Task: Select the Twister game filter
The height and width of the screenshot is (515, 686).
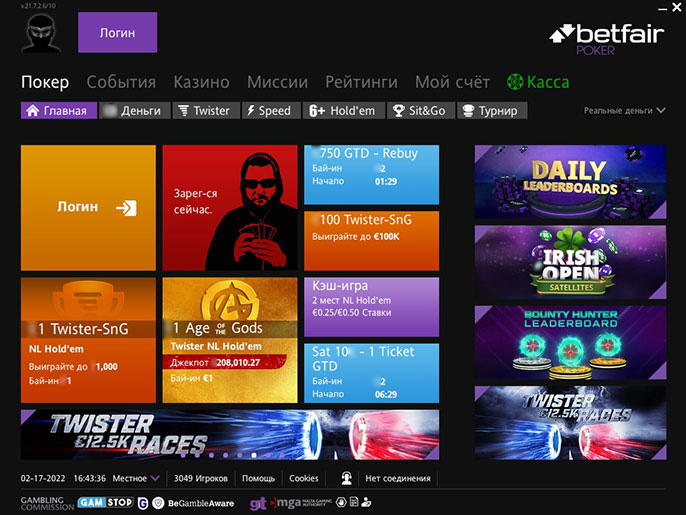Action: click(x=204, y=111)
